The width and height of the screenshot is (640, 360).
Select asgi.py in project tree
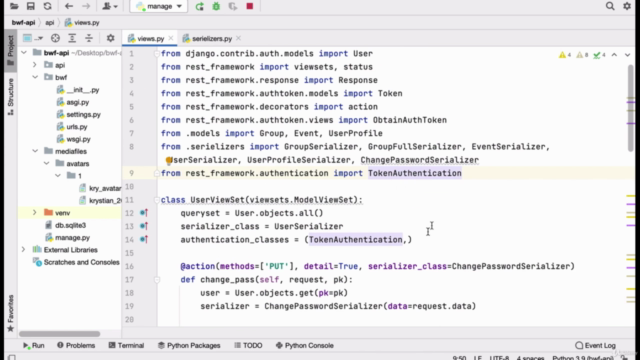tap(73, 102)
